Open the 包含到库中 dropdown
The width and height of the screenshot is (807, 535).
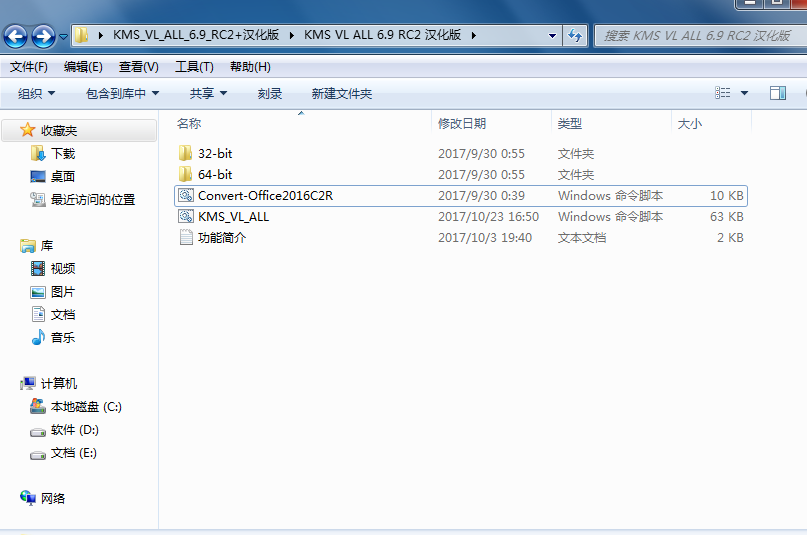click(x=122, y=94)
